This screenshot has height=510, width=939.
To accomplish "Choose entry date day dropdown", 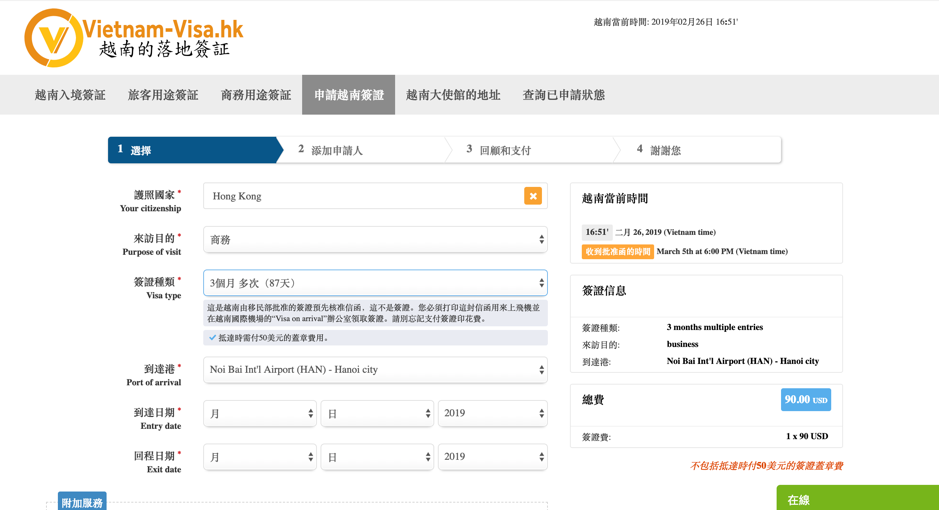I will pyautogui.click(x=377, y=413).
